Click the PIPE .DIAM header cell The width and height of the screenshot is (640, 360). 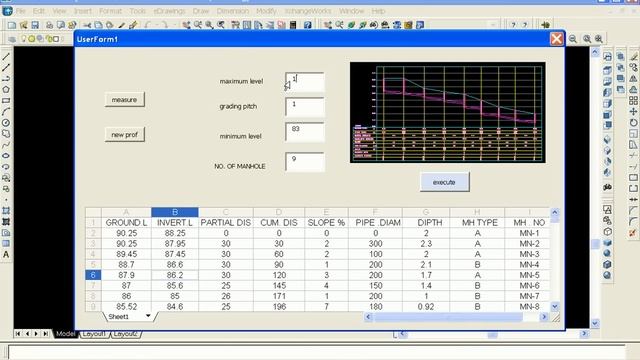tap(376, 223)
